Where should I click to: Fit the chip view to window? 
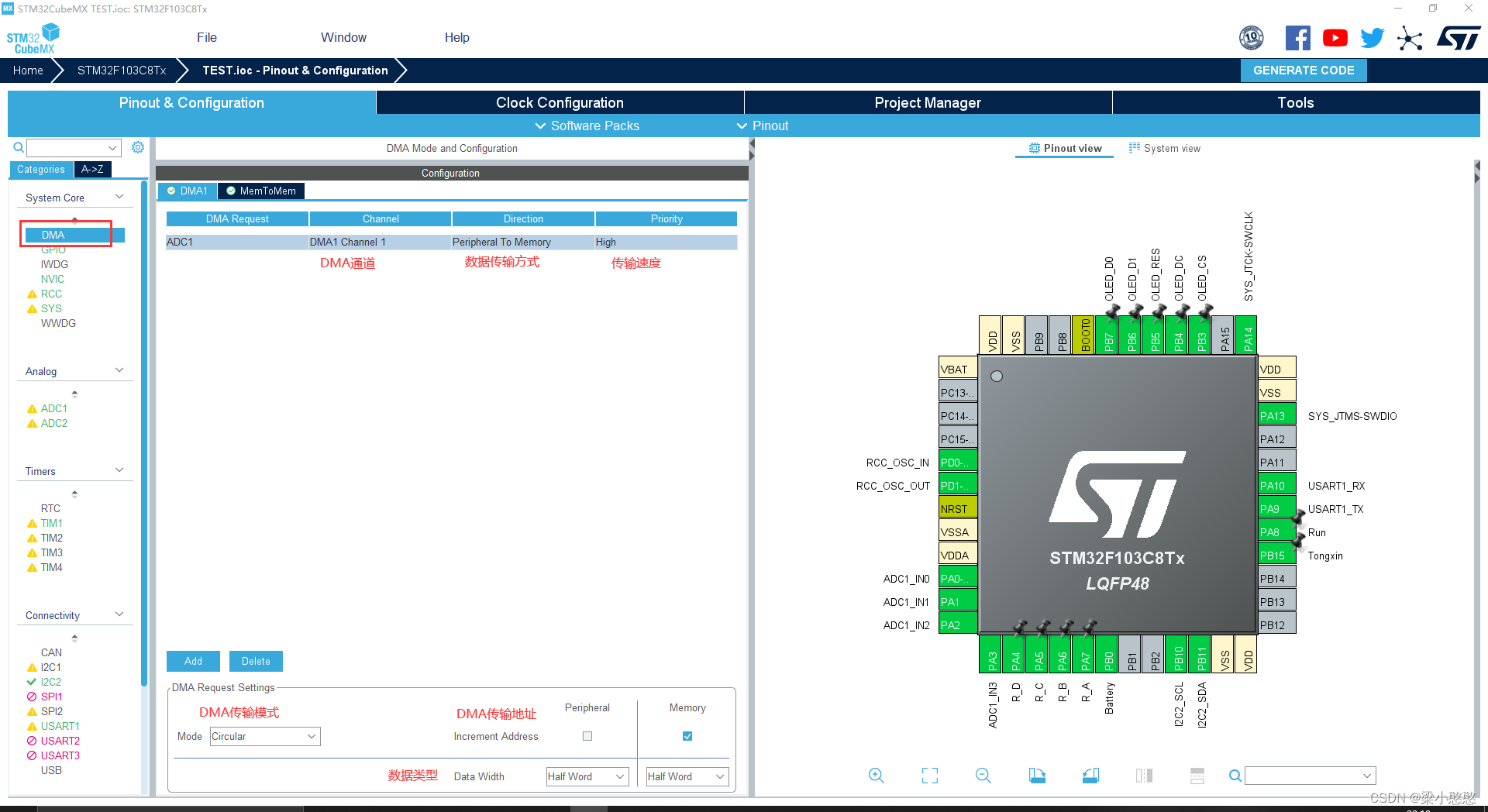(x=930, y=776)
